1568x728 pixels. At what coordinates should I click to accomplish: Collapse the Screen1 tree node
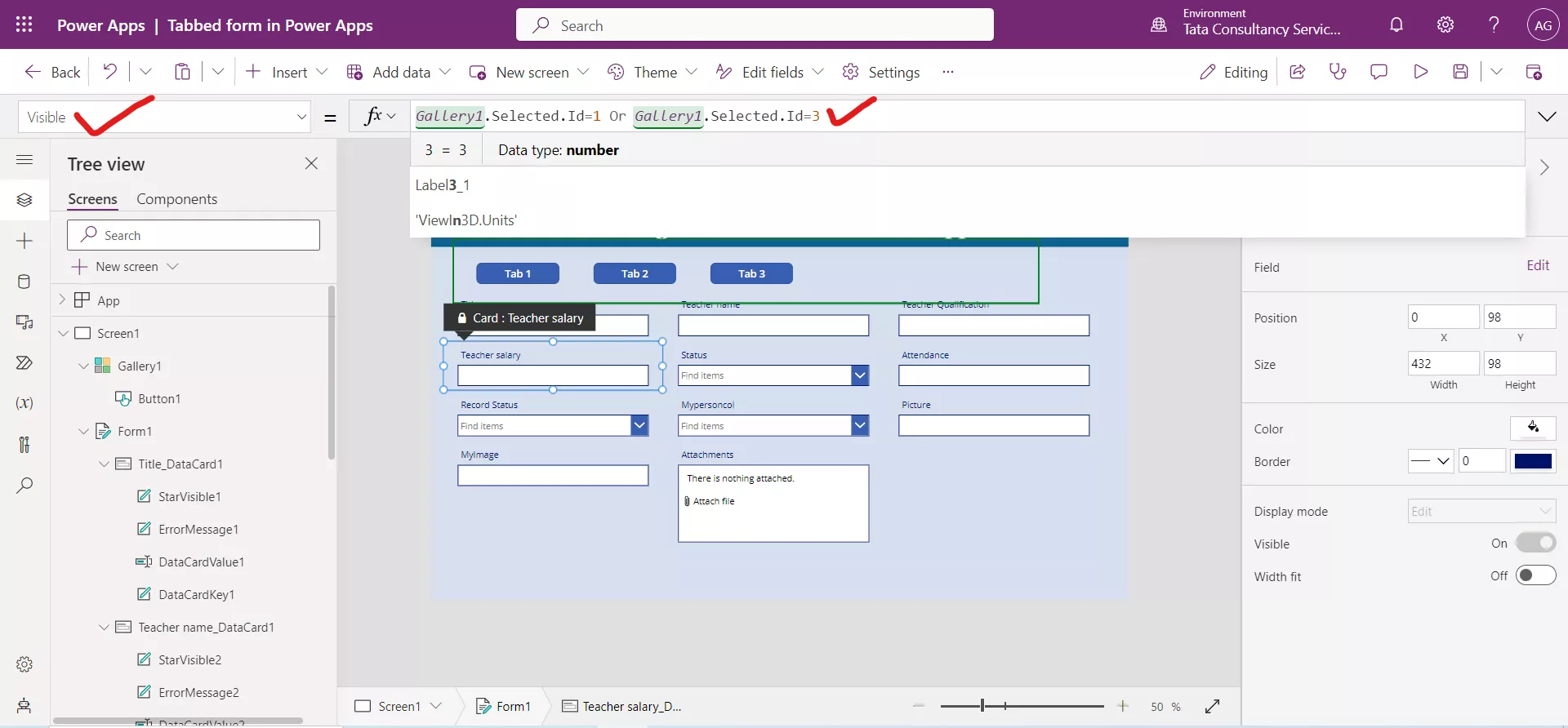click(x=63, y=333)
